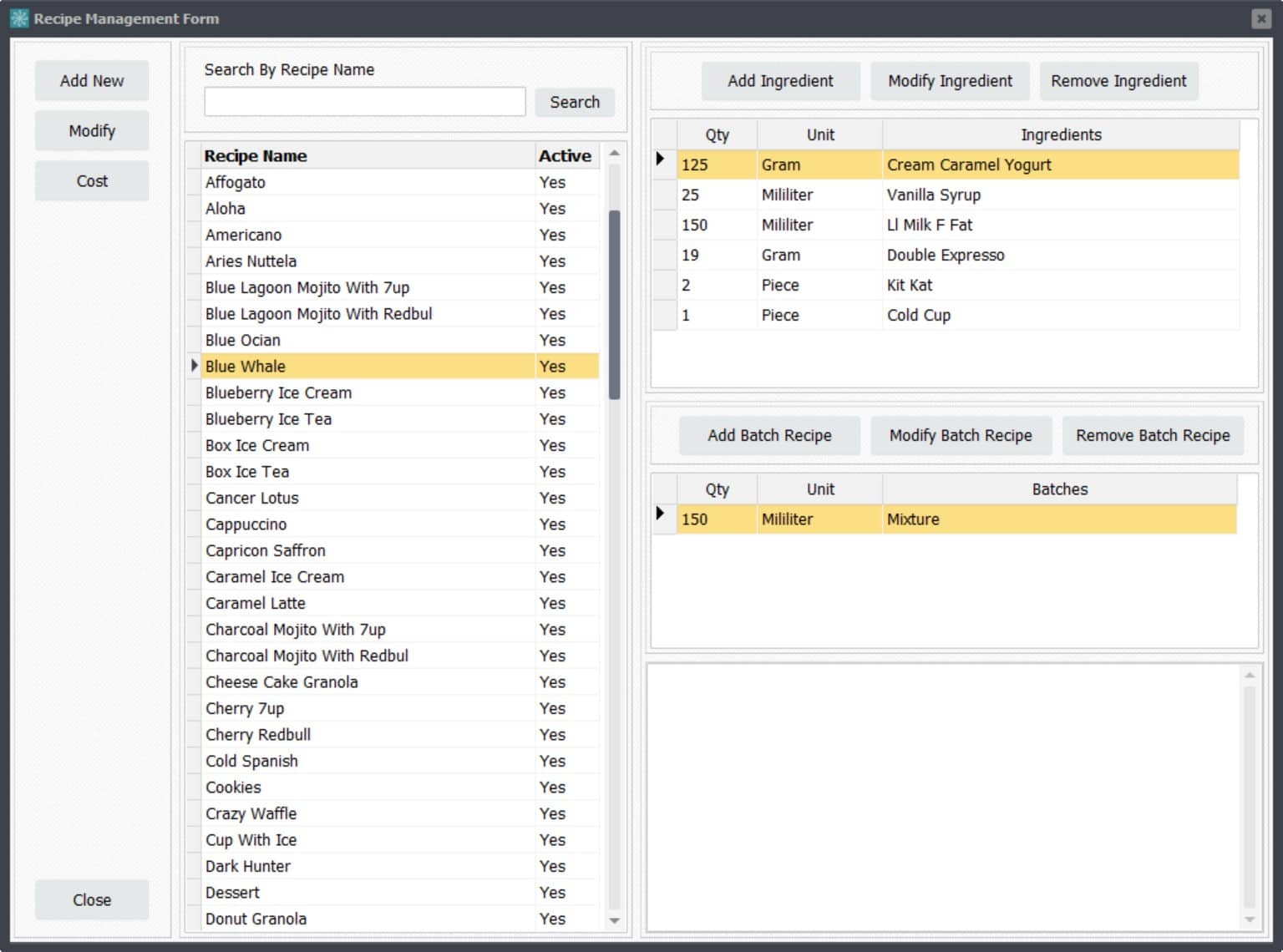Click Modify Ingredient
This screenshot has width=1283, height=952.
coord(950,81)
